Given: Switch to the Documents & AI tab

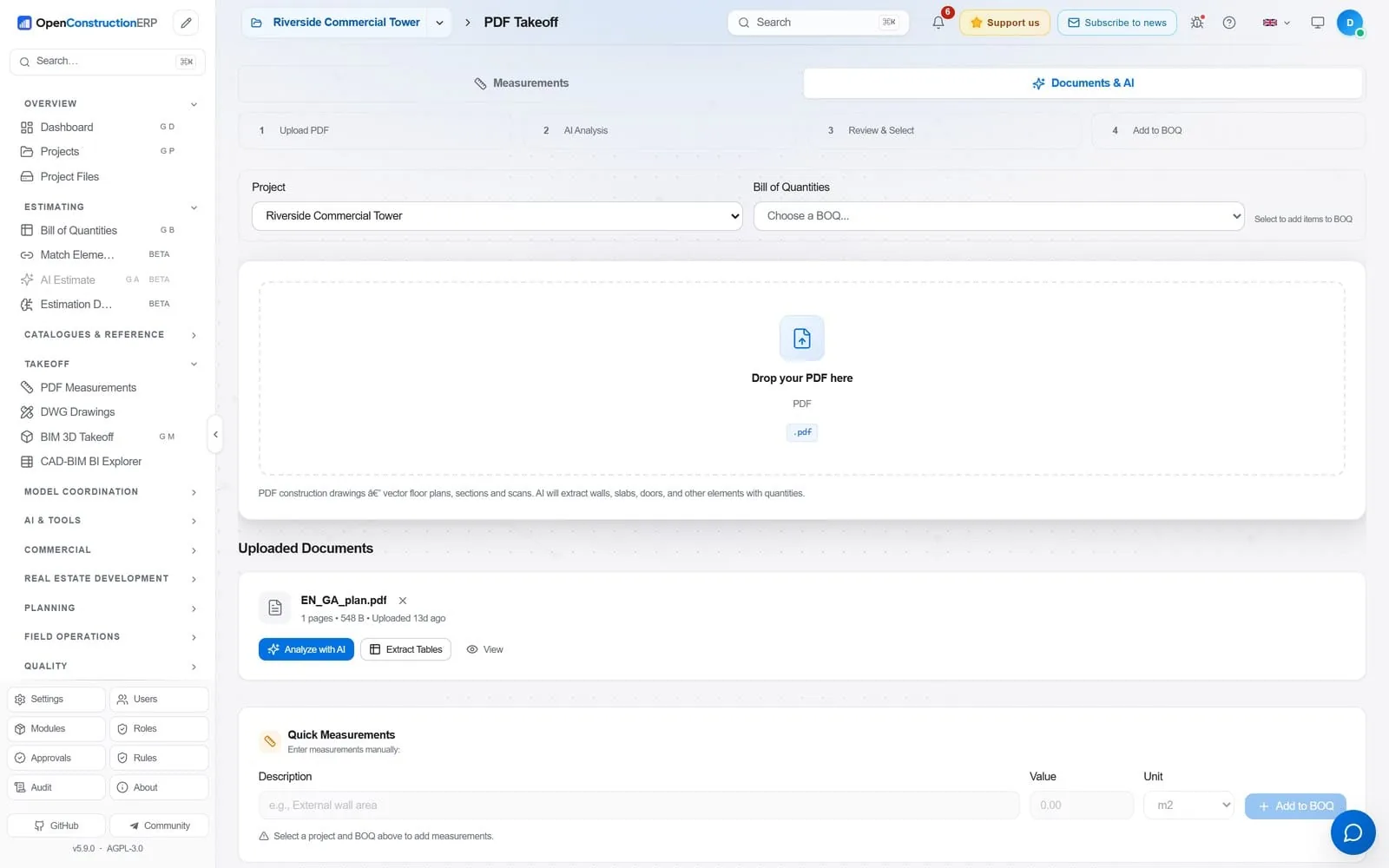Looking at the screenshot, I should coord(1083,83).
